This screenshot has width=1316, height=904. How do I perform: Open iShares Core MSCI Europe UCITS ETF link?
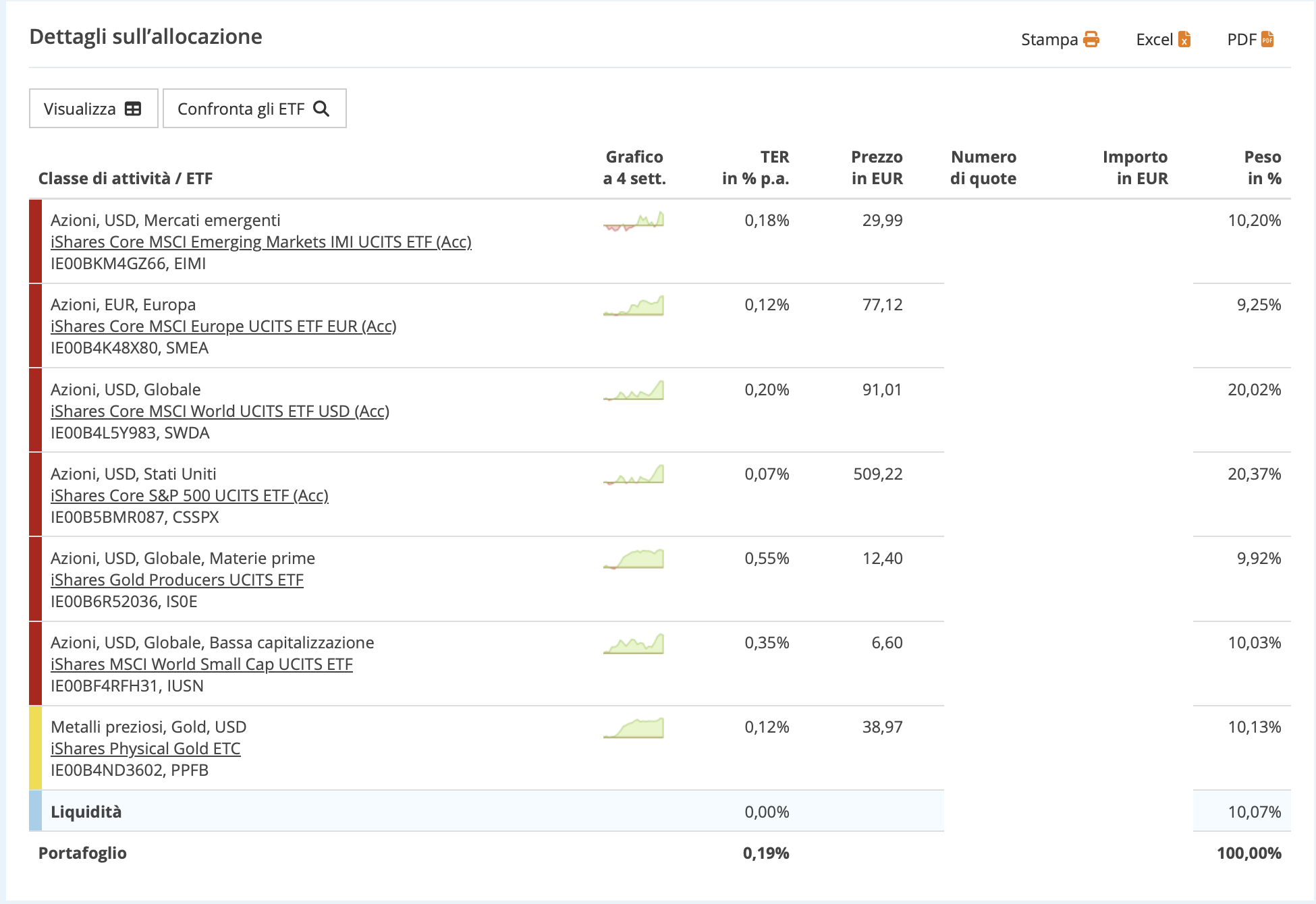pyautogui.click(x=223, y=327)
